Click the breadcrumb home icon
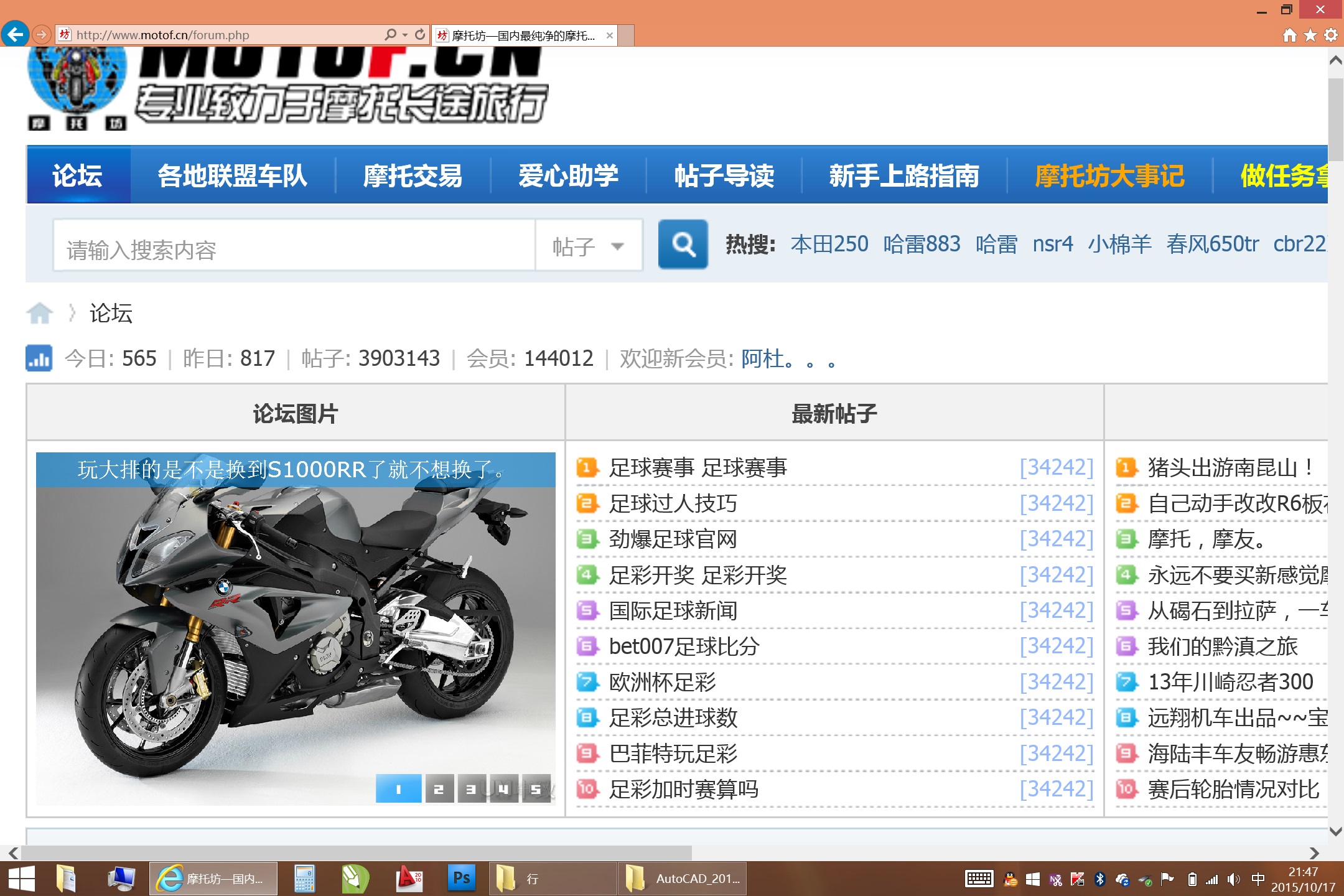Image resolution: width=1344 pixels, height=896 pixels. coord(40,313)
